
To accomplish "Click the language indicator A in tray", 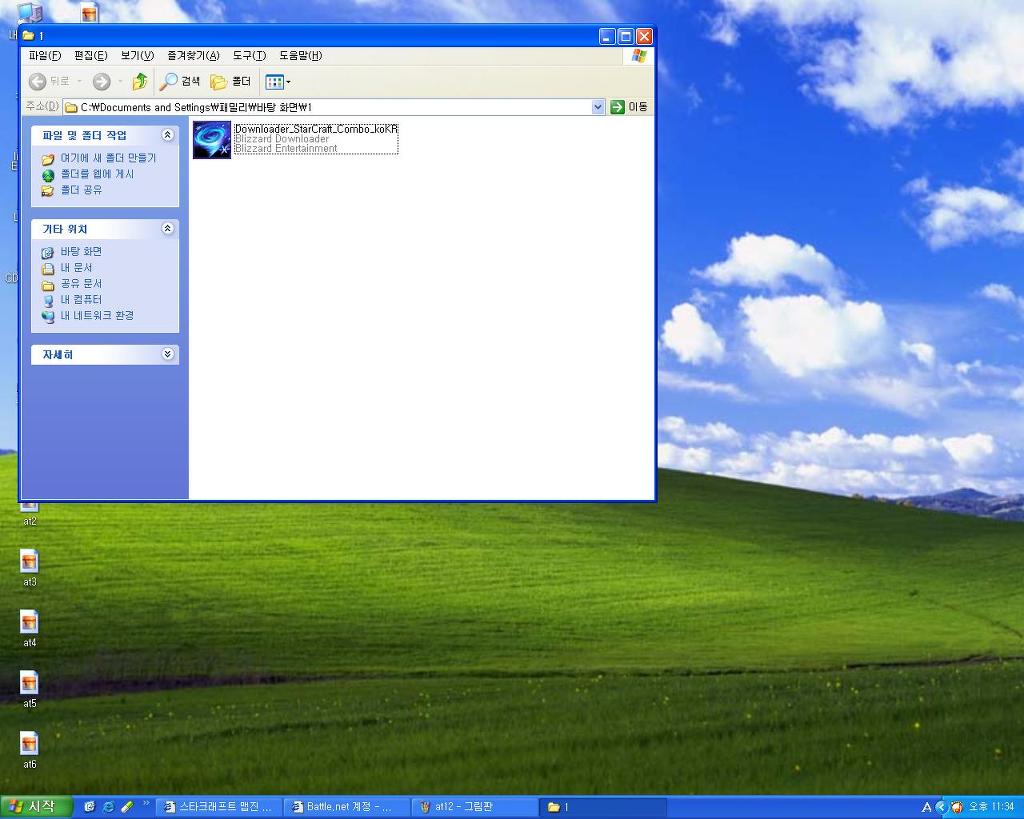I will click(x=926, y=807).
